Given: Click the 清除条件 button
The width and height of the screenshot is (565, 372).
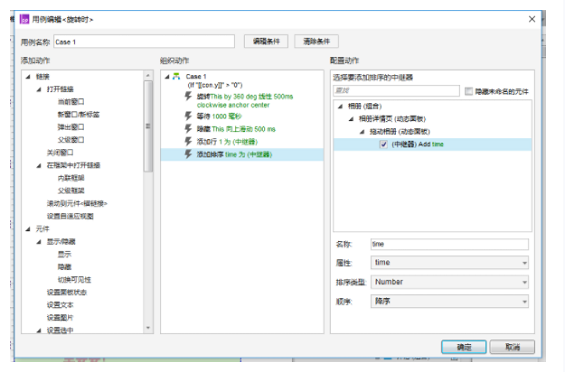Looking at the screenshot, I should point(316,41).
